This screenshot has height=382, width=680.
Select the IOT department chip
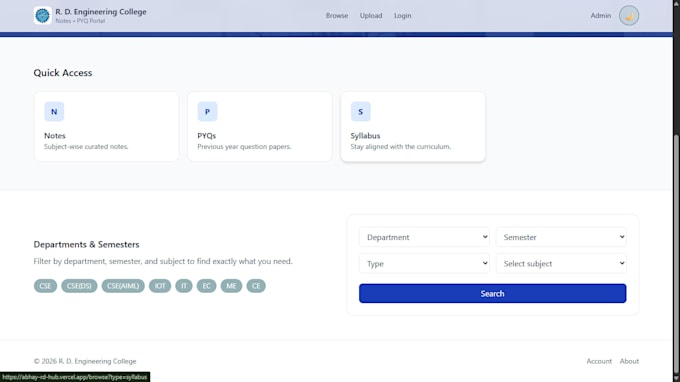[x=160, y=286]
